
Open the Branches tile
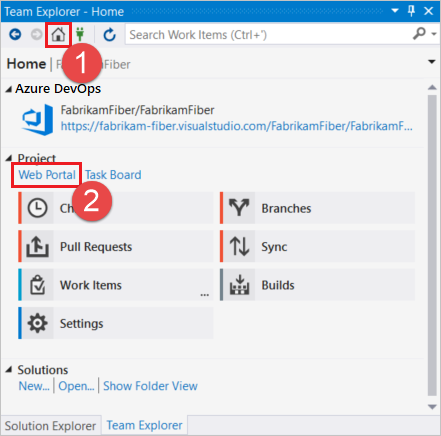[x=317, y=208]
